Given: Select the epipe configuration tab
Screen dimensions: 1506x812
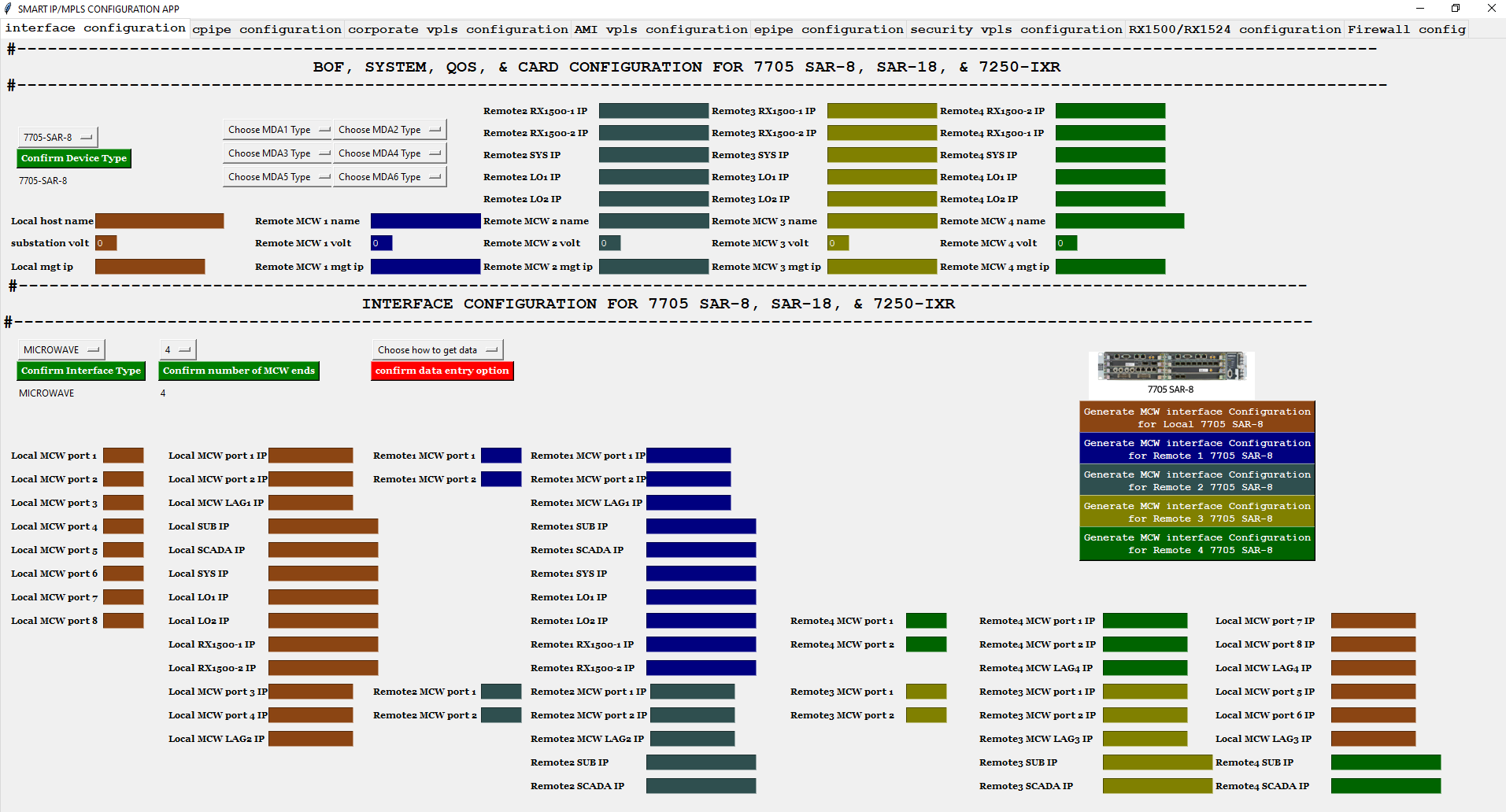Looking at the screenshot, I should [x=828, y=29].
